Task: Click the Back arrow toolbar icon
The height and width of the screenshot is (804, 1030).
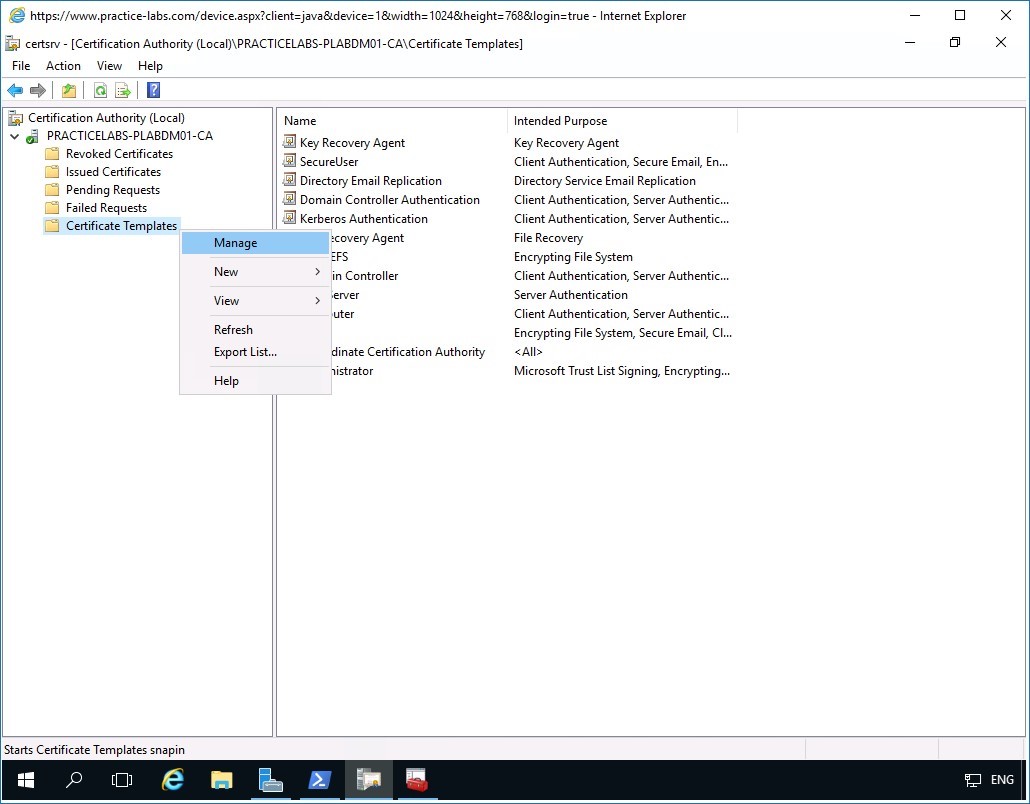Action: [15, 90]
